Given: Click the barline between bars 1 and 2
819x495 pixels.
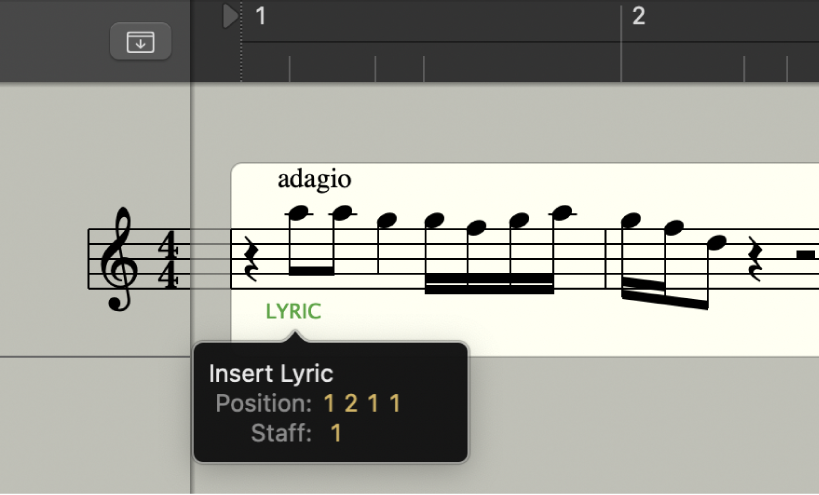Looking at the screenshot, I should coord(607,259).
